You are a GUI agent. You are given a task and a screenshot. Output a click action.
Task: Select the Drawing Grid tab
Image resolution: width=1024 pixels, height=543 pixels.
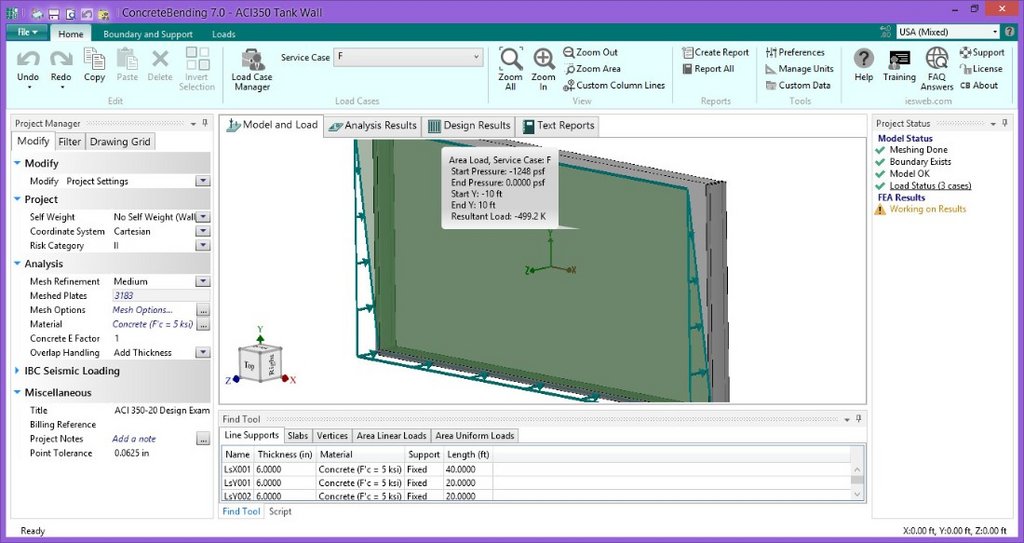click(x=120, y=142)
